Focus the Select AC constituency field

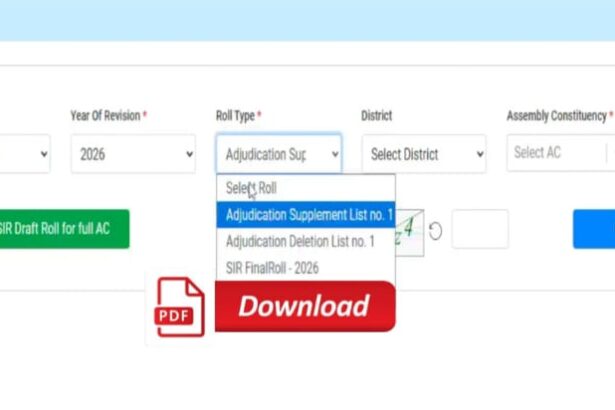point(556,153)
